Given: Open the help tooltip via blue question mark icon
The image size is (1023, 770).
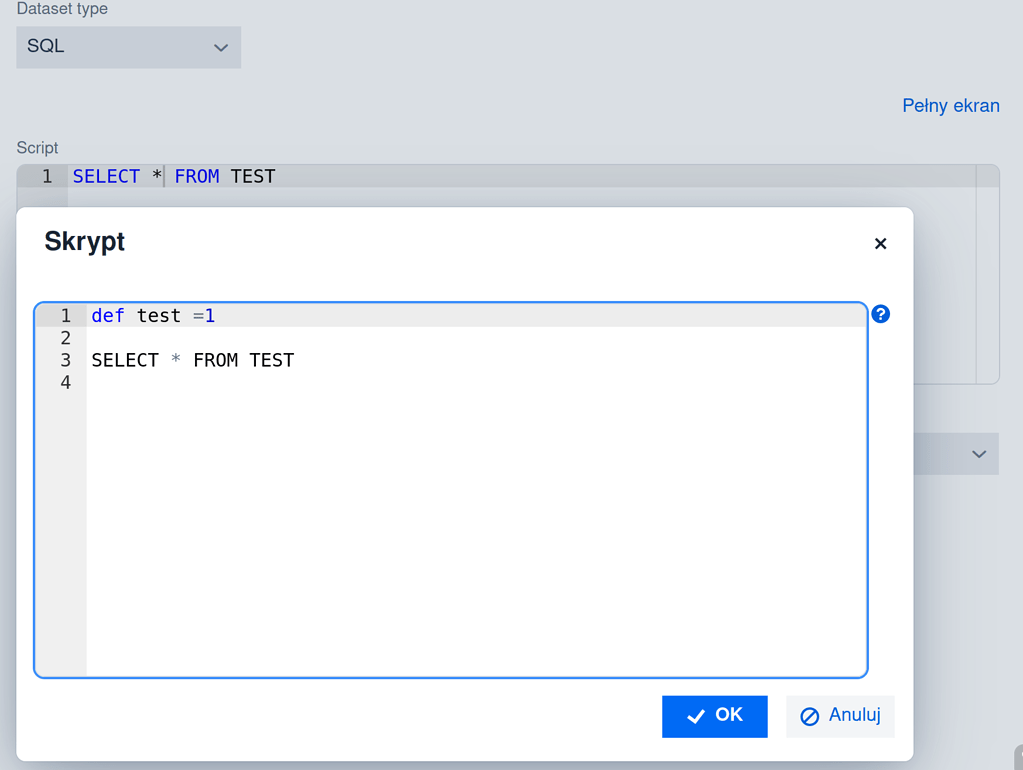Looking at the screenshot, I should [879, 314].
